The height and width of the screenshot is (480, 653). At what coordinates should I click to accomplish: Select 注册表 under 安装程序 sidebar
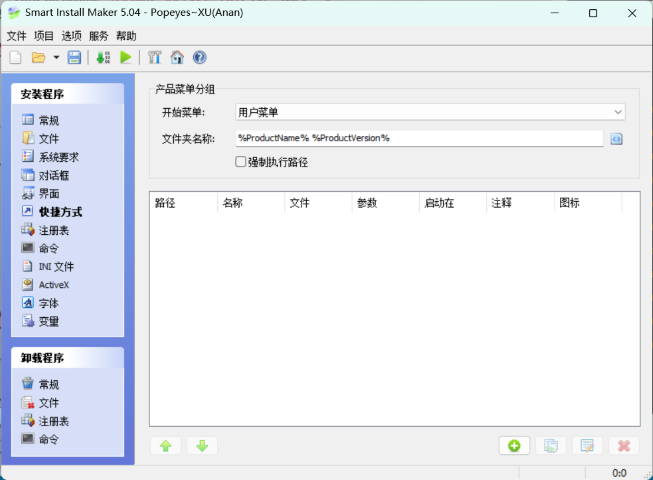tap(53, 230)
